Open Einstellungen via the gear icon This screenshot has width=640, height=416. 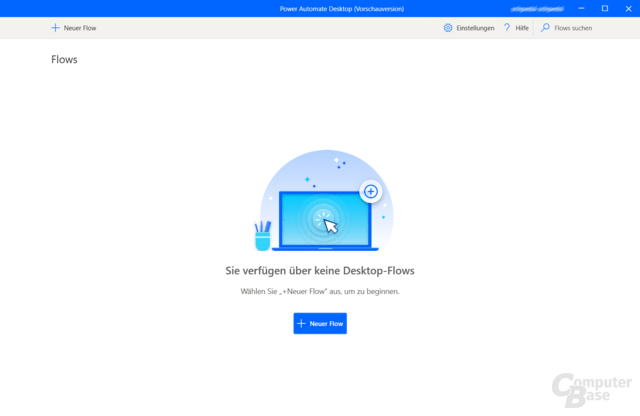[448, 28]
